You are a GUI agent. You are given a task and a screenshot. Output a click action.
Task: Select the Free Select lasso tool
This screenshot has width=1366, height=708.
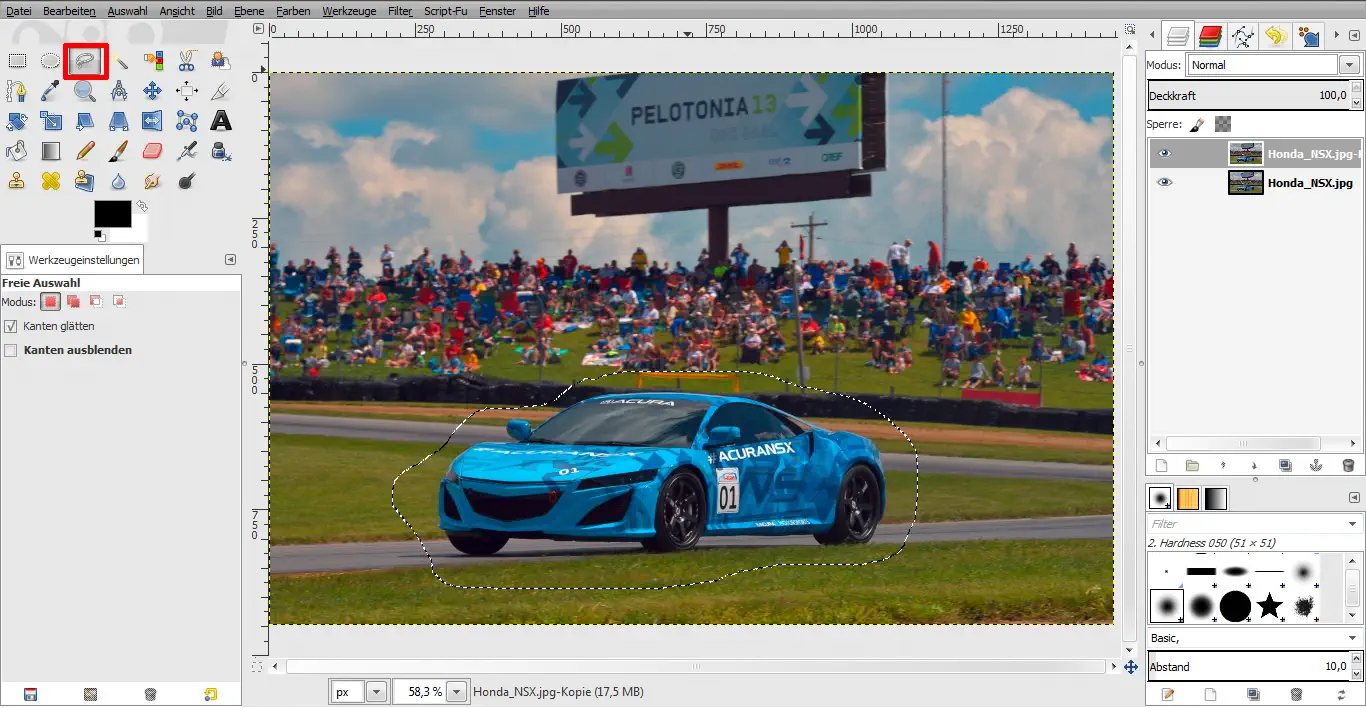(x=85, y=61)
